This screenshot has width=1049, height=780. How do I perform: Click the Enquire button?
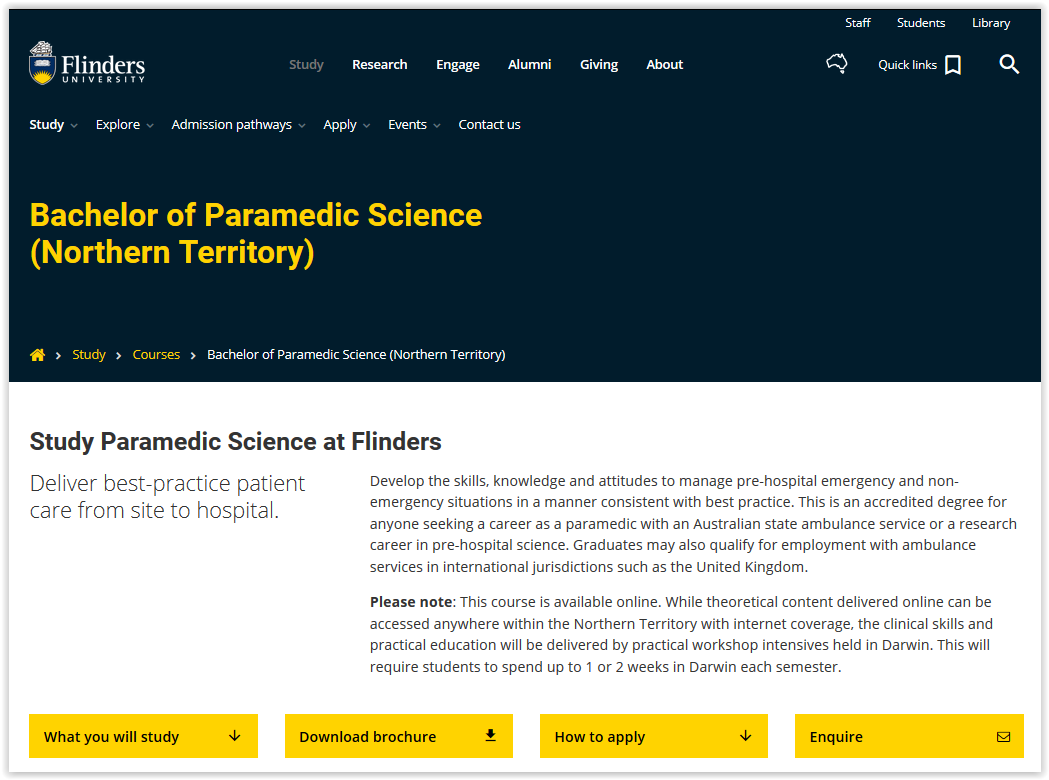[909, 736]
